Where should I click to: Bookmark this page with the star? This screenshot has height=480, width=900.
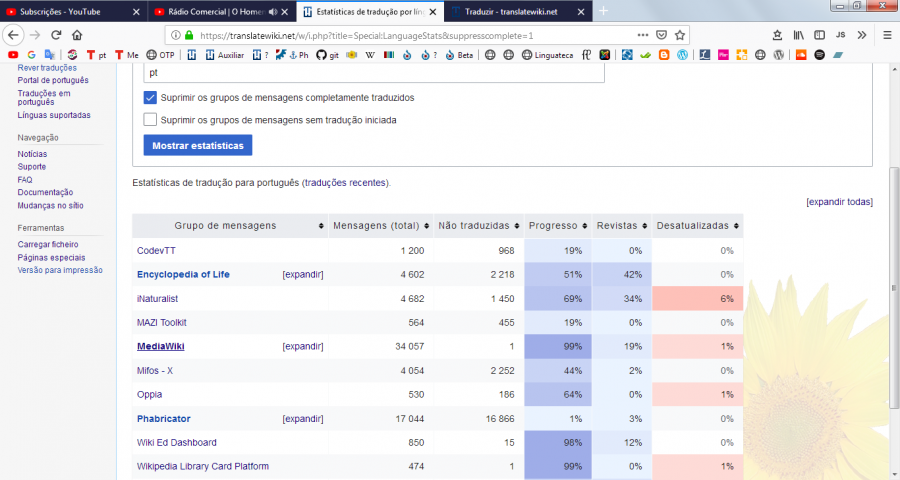coord(680,36)
